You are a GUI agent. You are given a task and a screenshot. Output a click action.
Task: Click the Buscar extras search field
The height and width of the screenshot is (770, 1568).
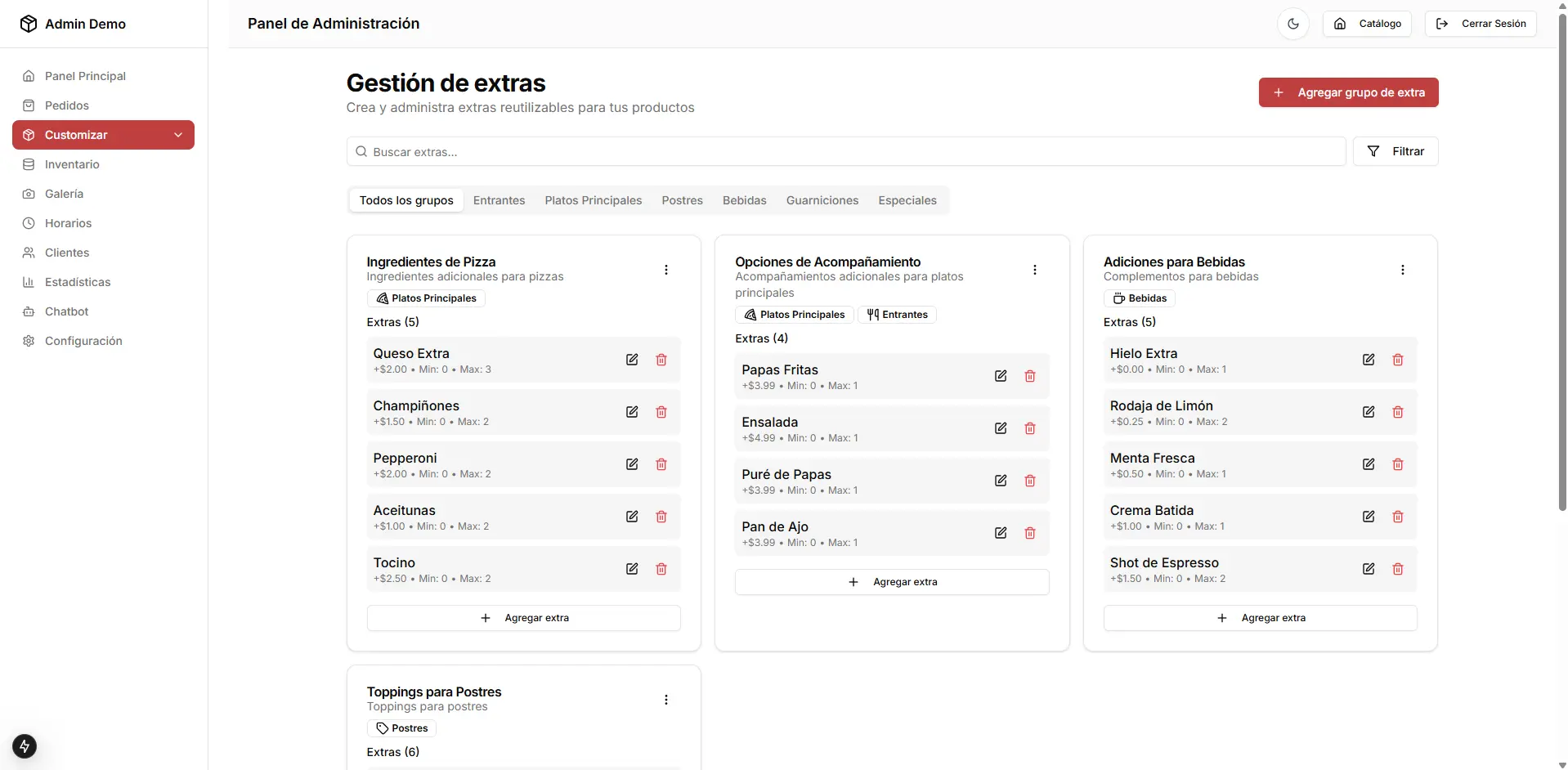pos(846,151)
